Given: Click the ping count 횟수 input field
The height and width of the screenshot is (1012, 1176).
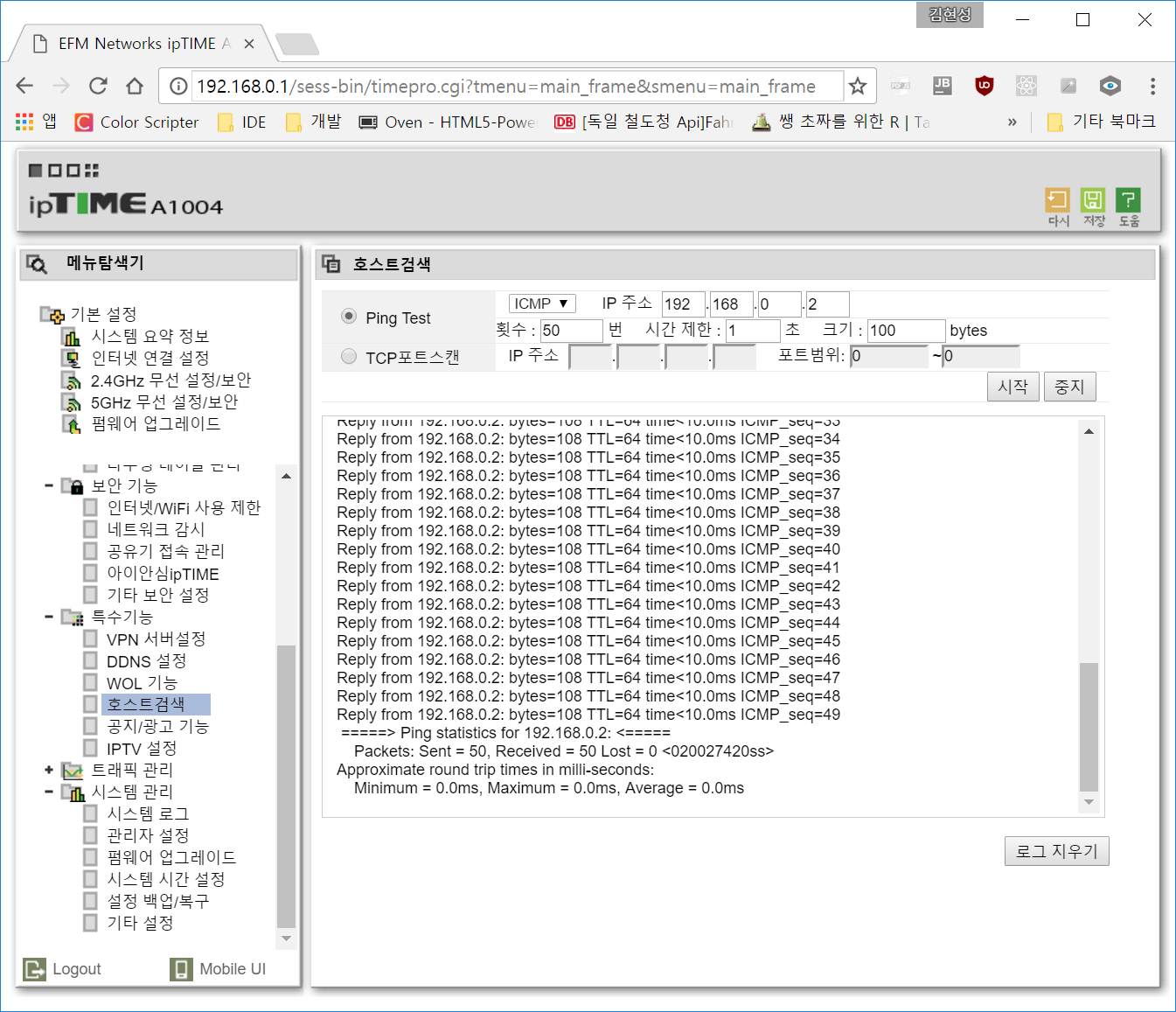Looking at the screenshot, I should coord(572,331).
